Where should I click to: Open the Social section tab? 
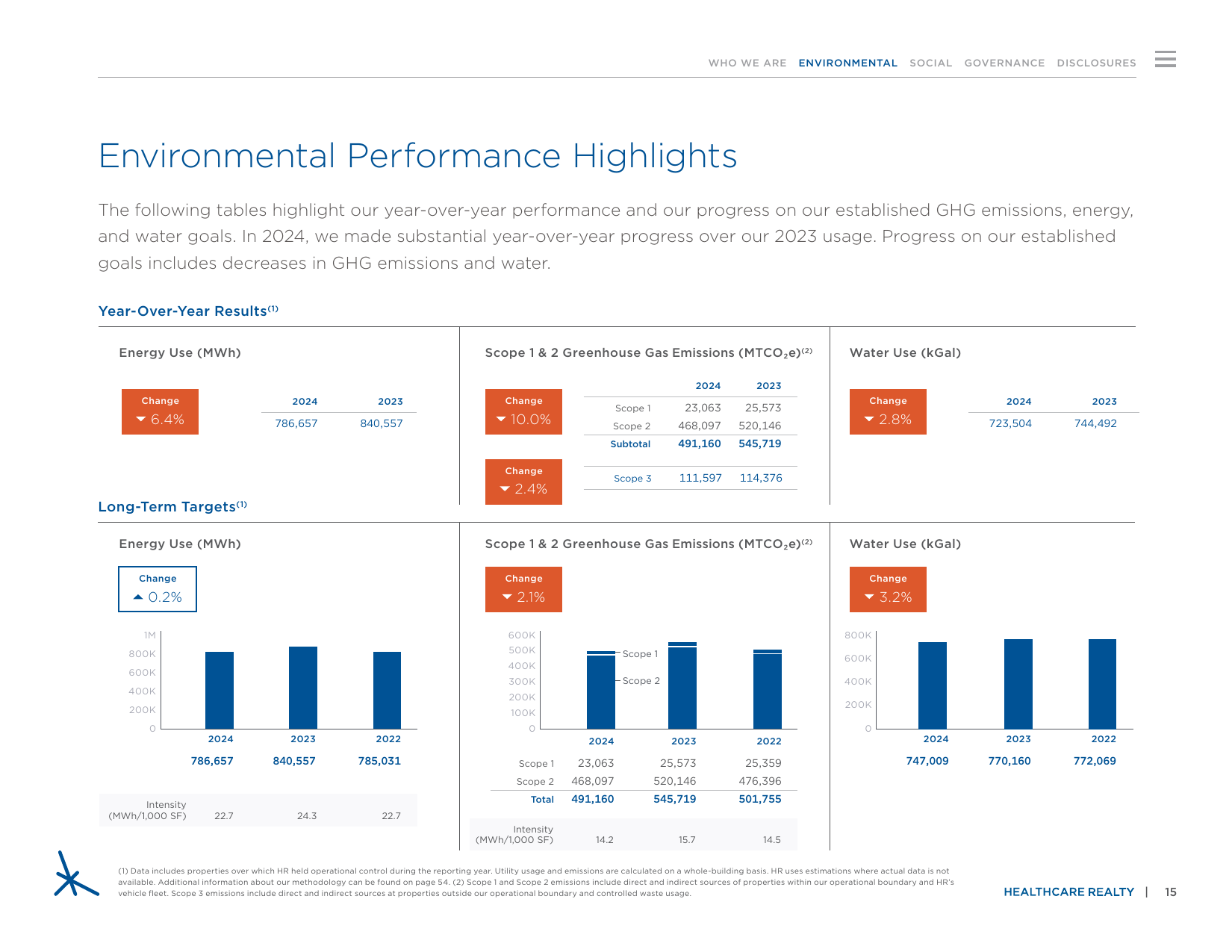(x=931, y=63)
